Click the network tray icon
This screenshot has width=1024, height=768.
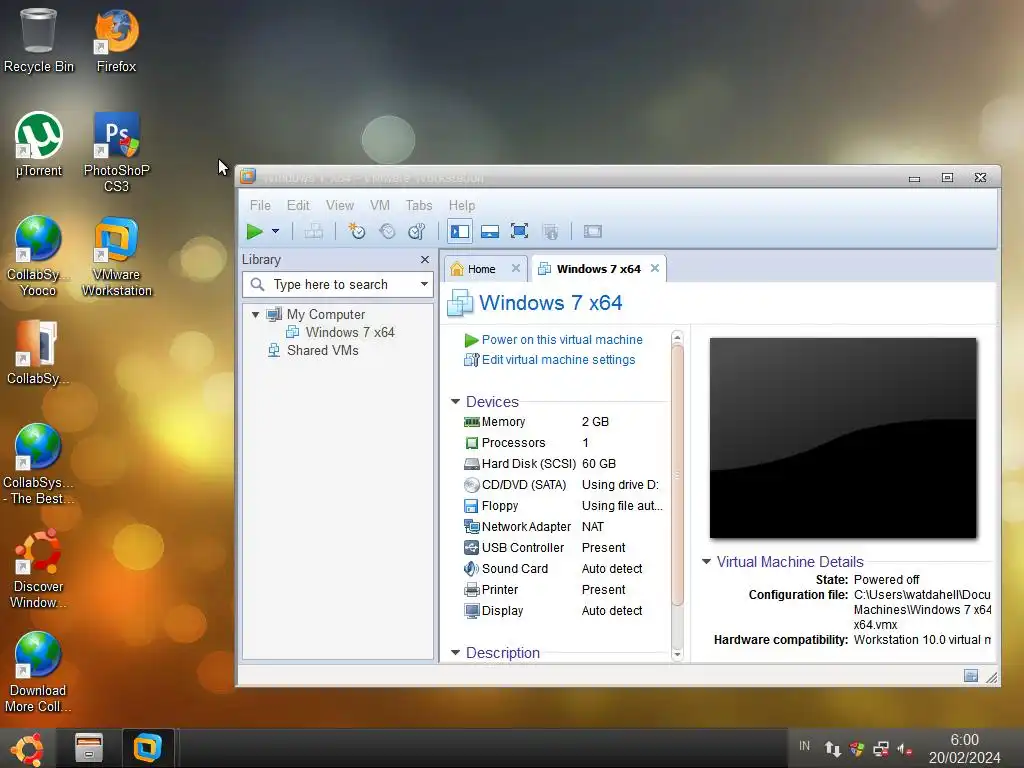point(881,749)
